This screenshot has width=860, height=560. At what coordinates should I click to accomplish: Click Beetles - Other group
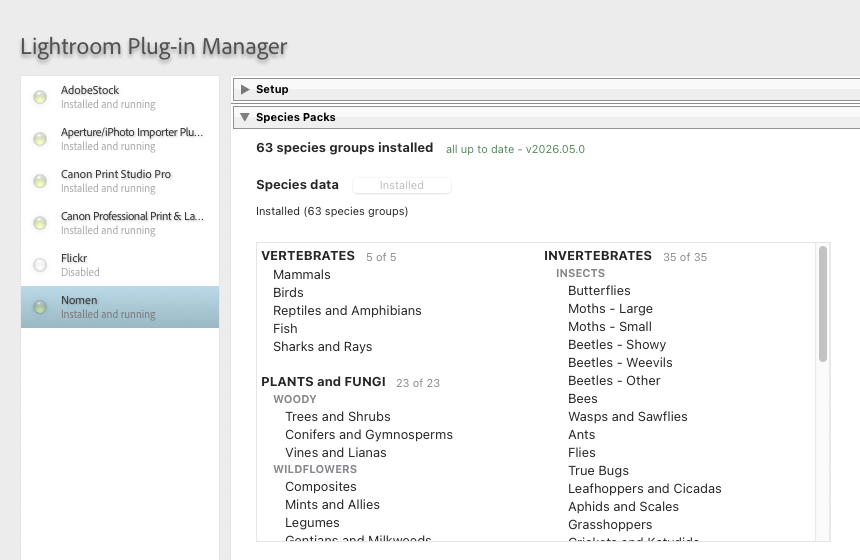click(x=614, y=381)
